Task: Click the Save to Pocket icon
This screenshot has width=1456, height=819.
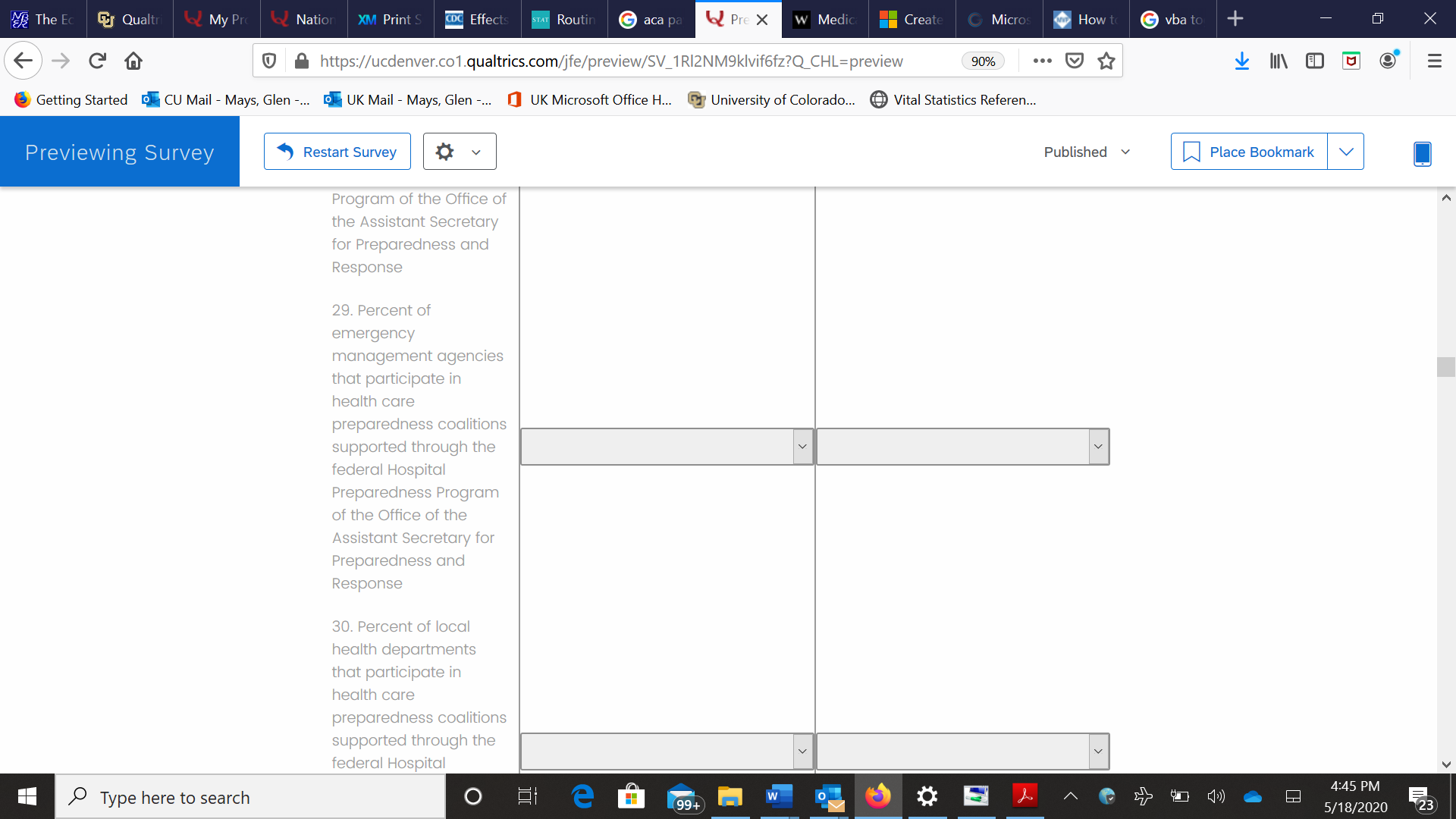Action: click(1075, 61)
